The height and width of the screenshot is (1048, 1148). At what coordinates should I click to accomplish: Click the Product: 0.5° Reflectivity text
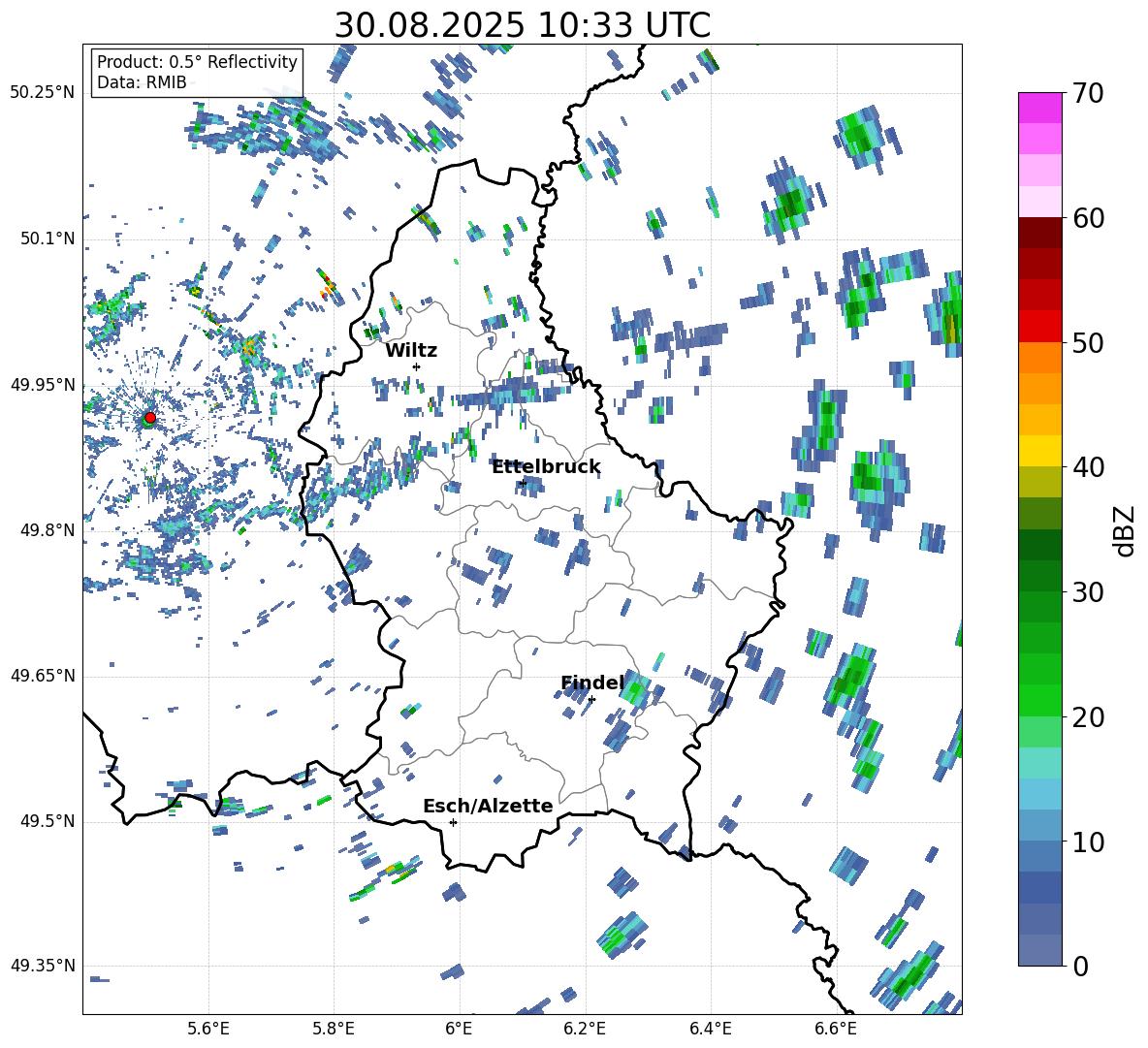[197, 61]
